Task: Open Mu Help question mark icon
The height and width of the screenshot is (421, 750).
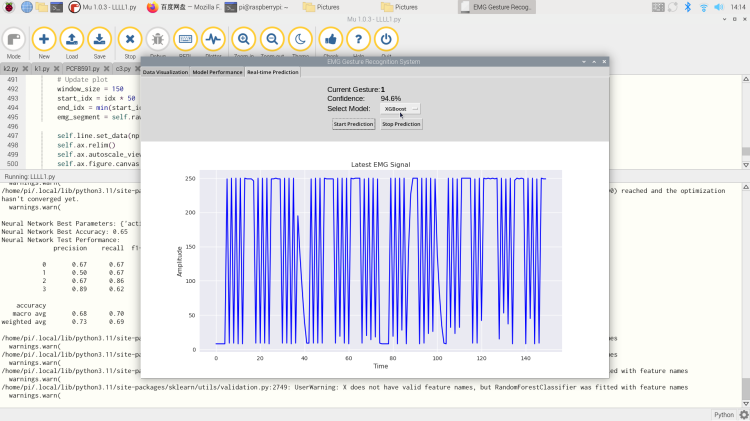Action: tap(358, 41)
